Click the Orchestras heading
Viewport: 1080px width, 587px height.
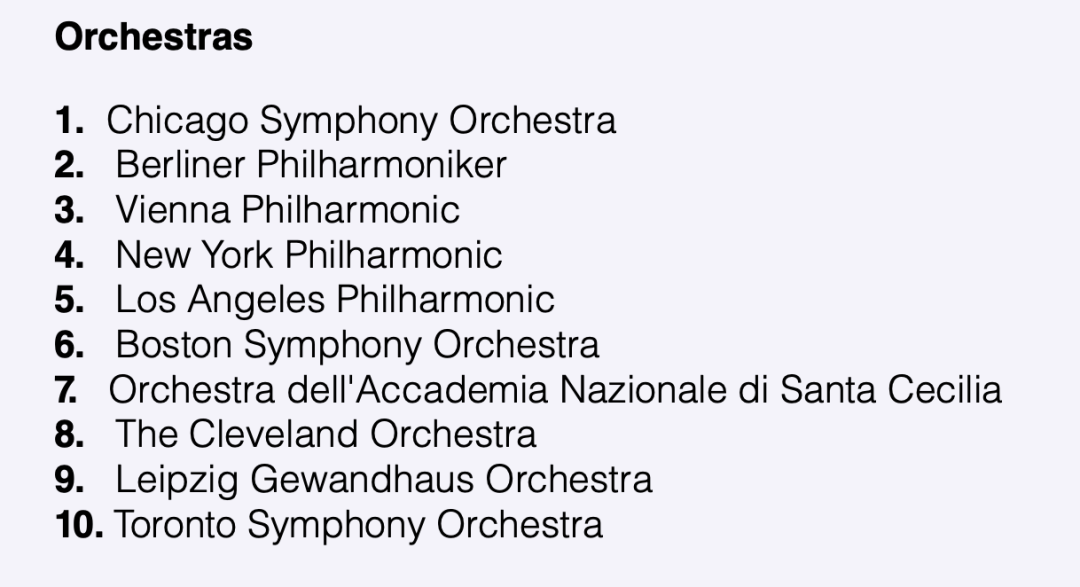pos(153,37)
